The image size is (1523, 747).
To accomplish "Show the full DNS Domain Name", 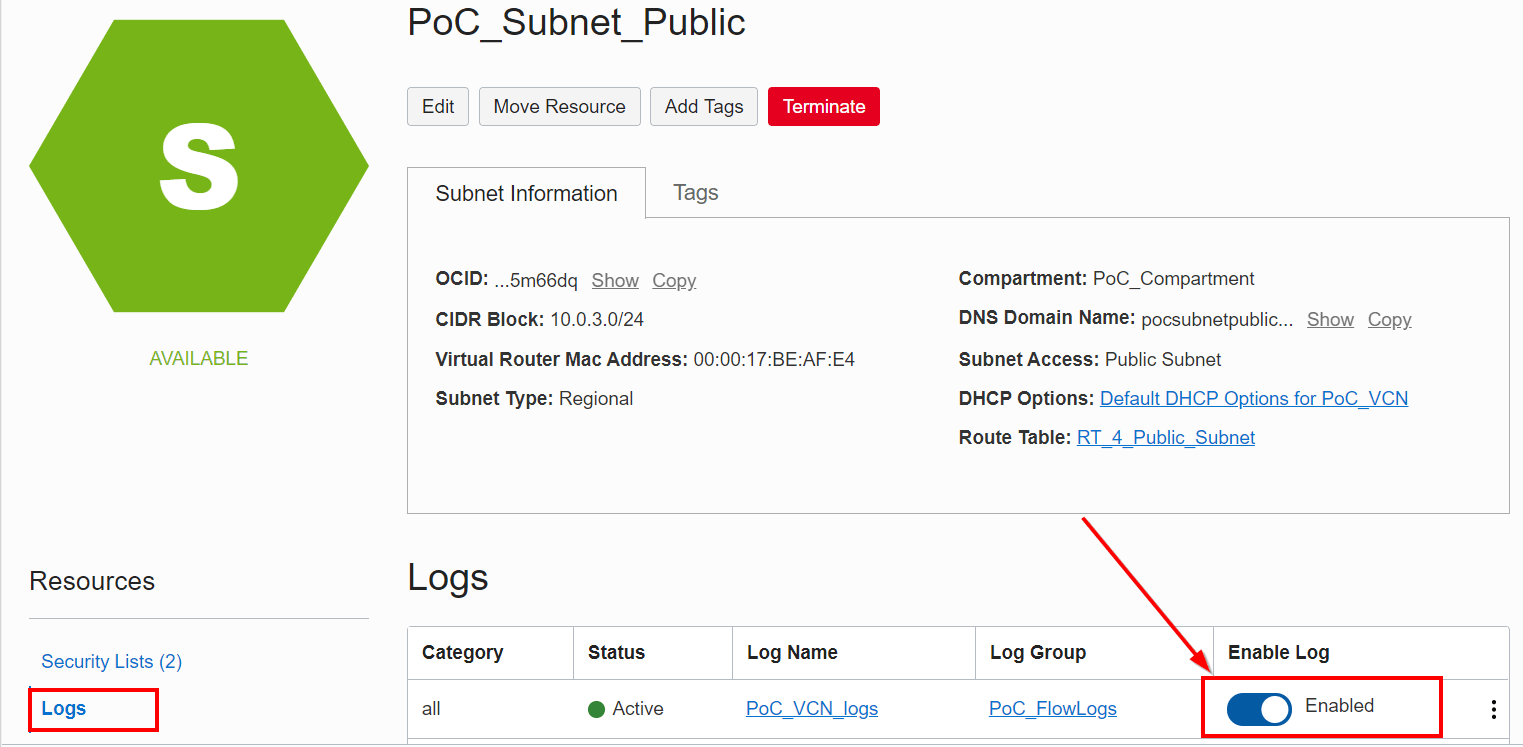I will click(x=1330, y=319).
